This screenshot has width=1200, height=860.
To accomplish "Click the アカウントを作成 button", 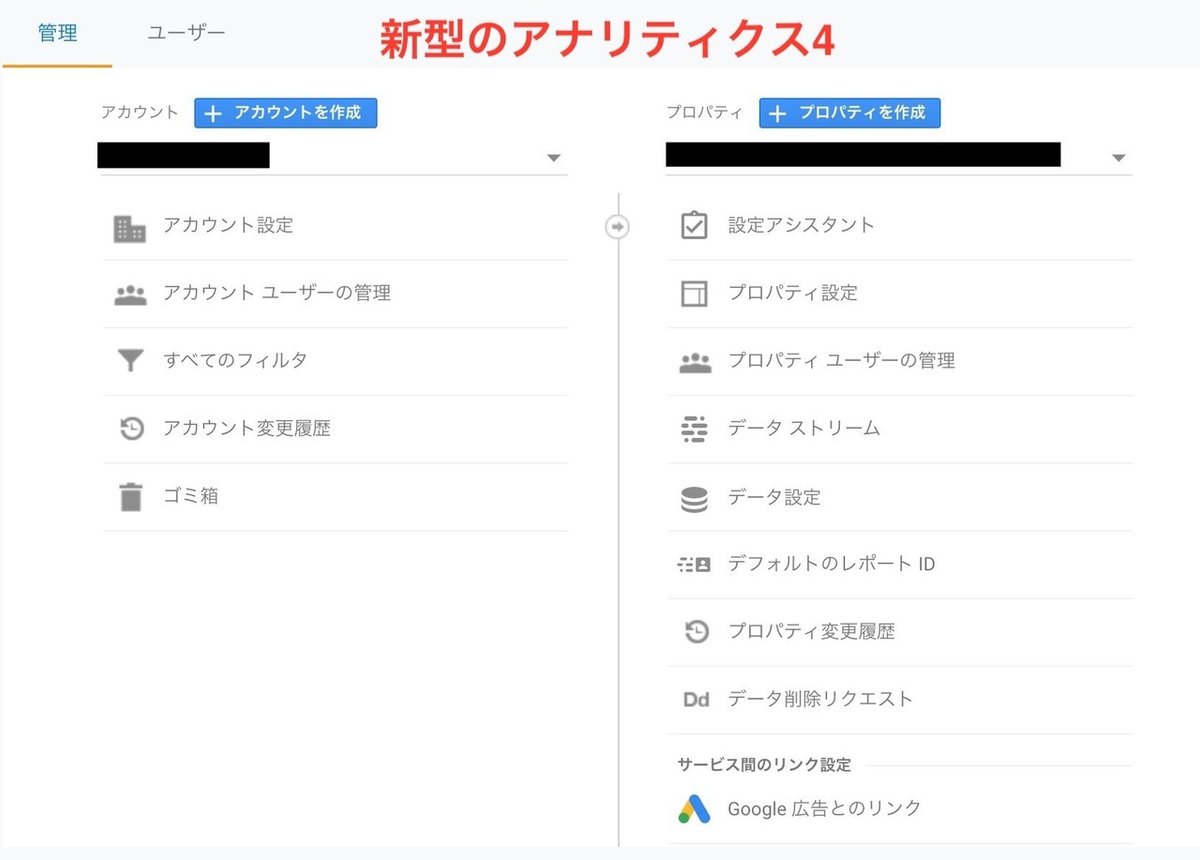I will coord(285,113).
